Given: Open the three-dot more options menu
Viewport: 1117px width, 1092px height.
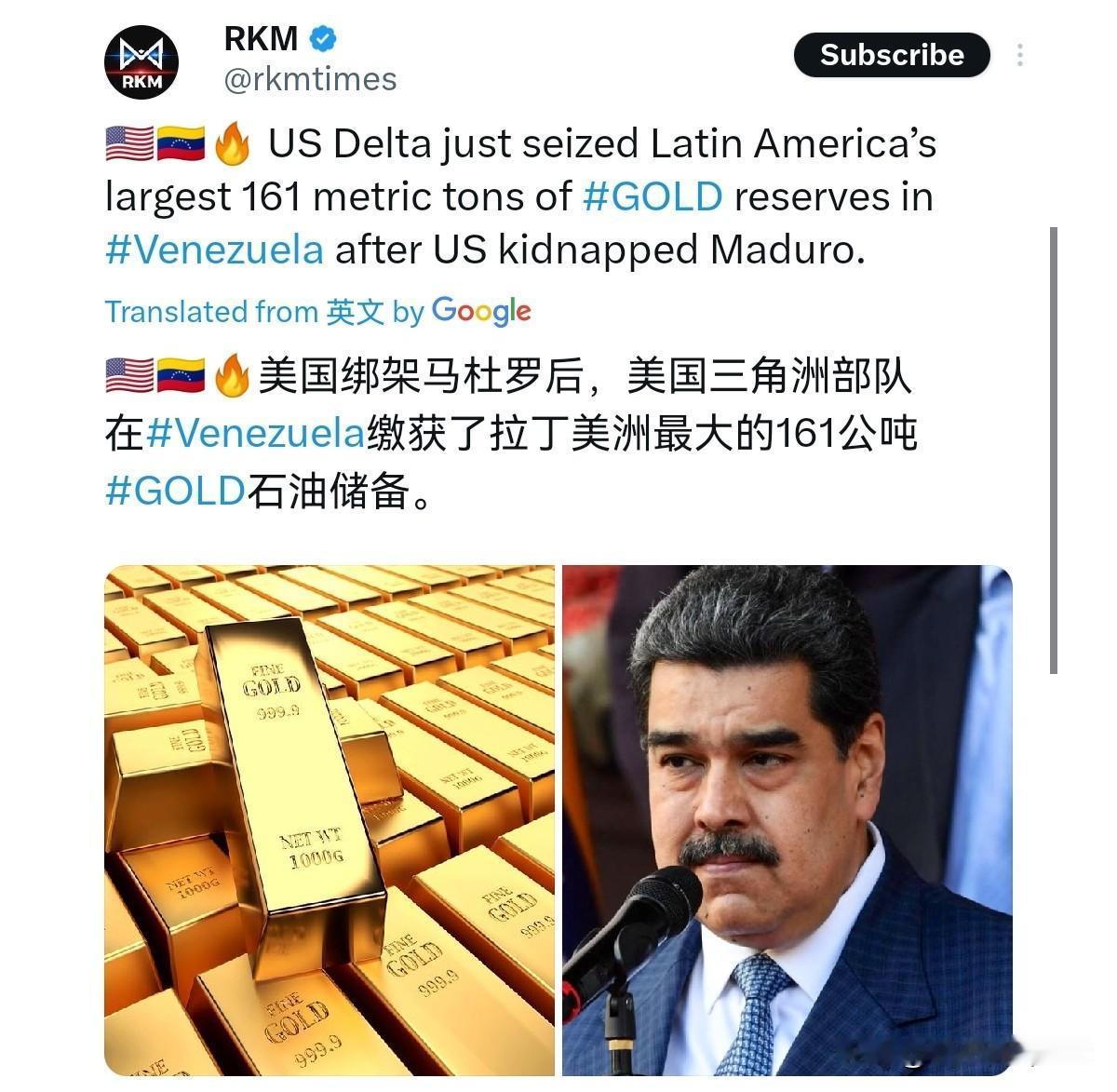Looking at the screenshot, I should coord(1020,55).
